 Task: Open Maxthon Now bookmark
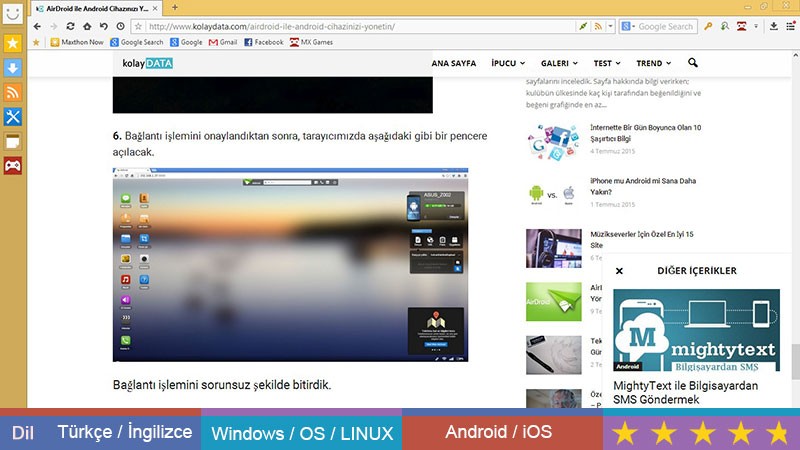pyautogui.click(x=77, y=42)
